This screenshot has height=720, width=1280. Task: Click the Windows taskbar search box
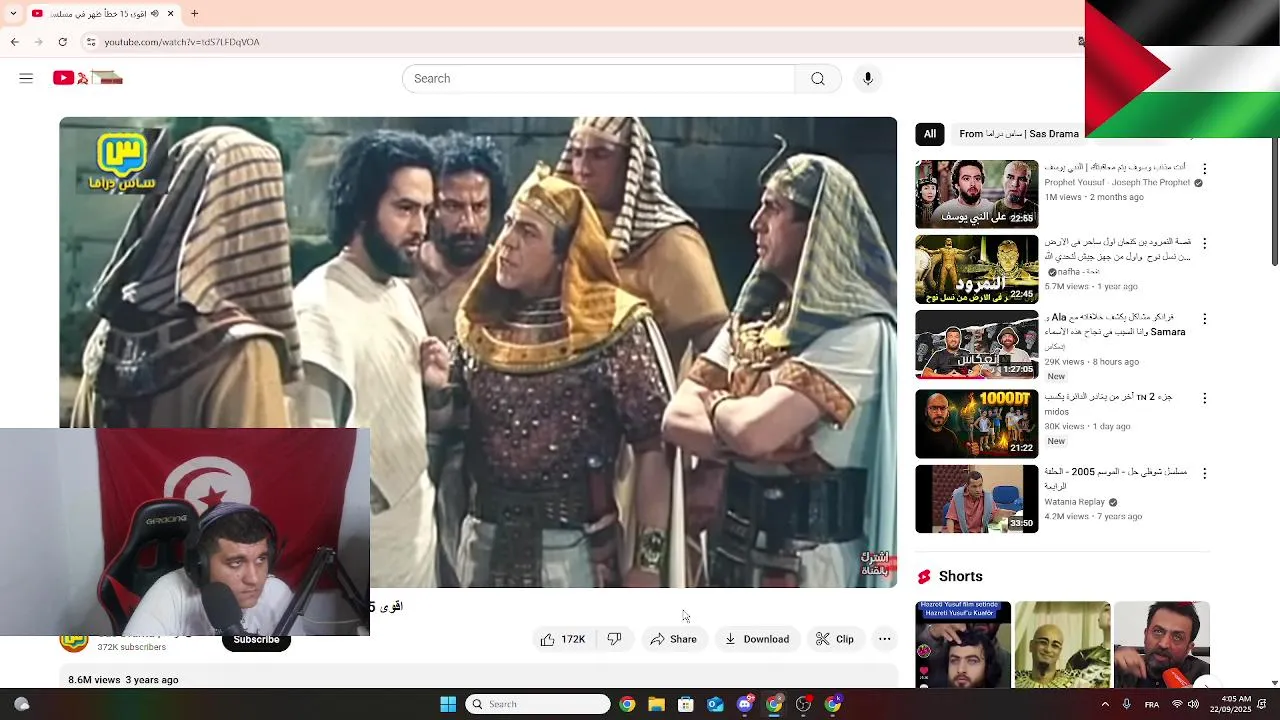pos(538,704)
